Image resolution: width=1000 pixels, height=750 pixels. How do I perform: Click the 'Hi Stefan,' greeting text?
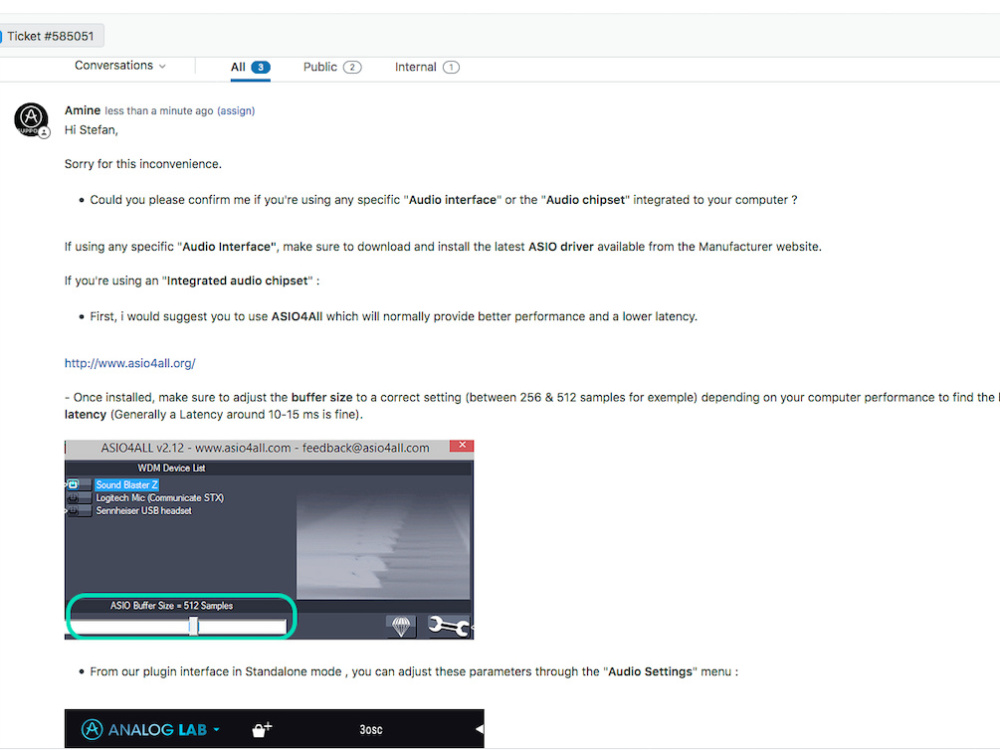point(91,130)
